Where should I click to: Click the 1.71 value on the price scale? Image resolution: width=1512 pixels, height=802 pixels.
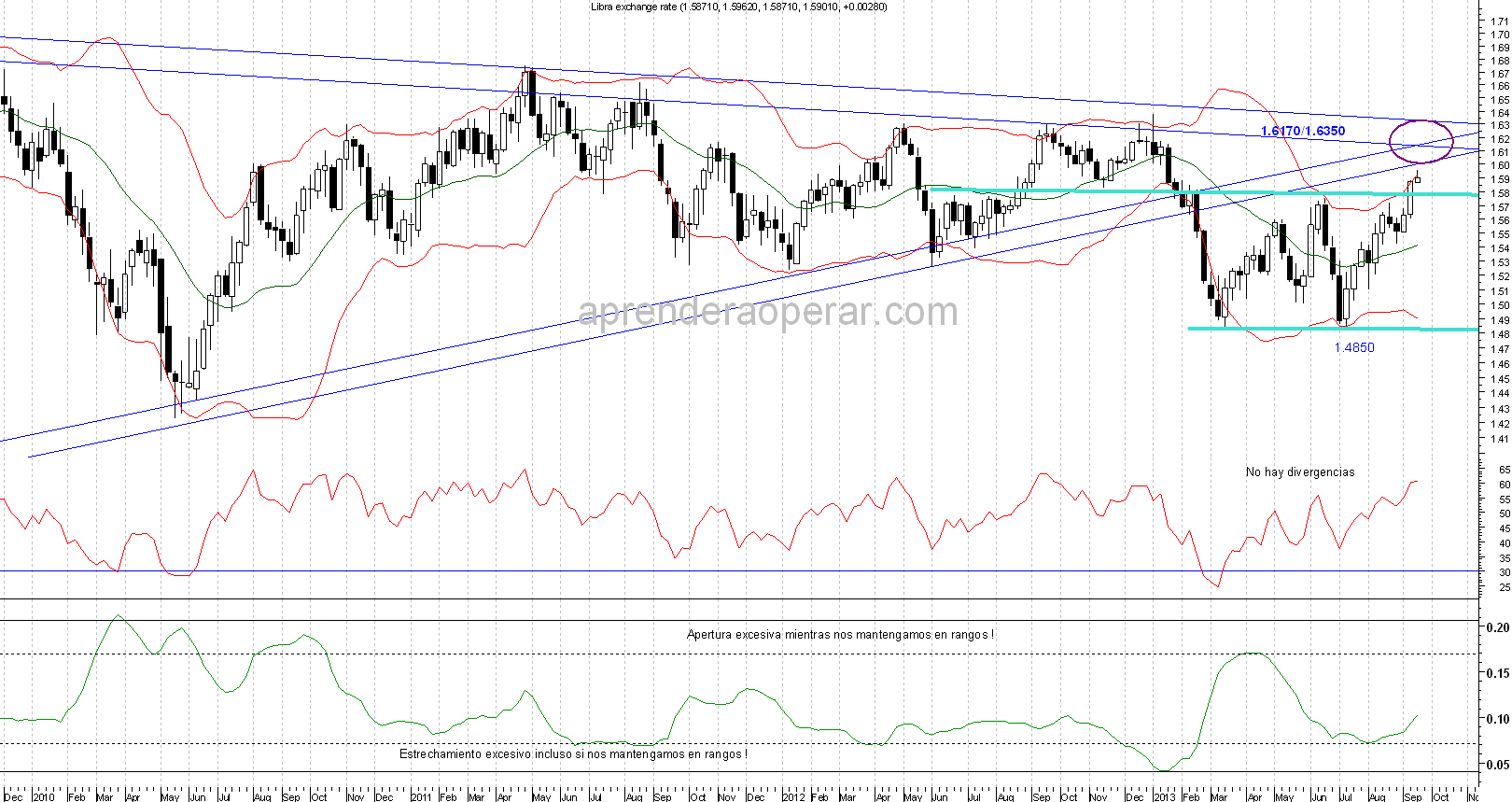1500,21
